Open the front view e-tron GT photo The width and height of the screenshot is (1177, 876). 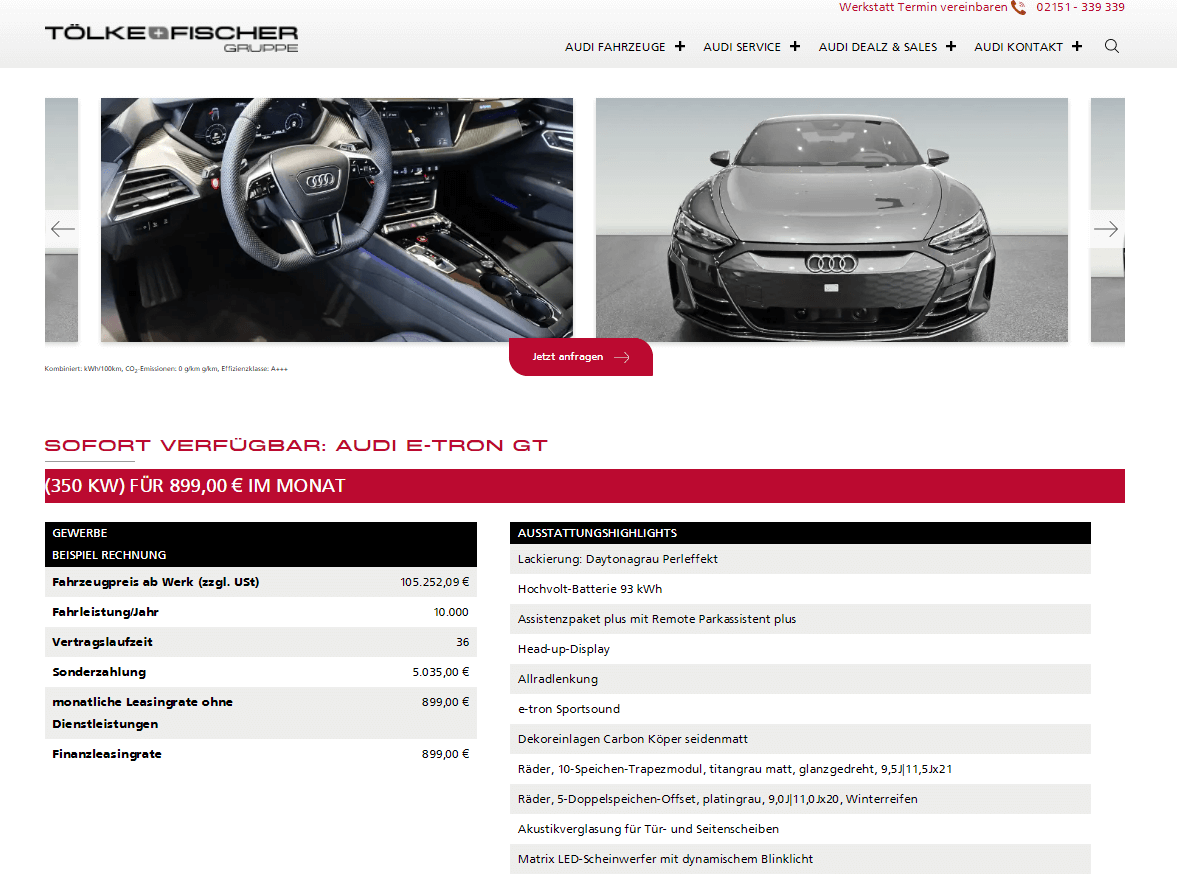coord(832,220)
